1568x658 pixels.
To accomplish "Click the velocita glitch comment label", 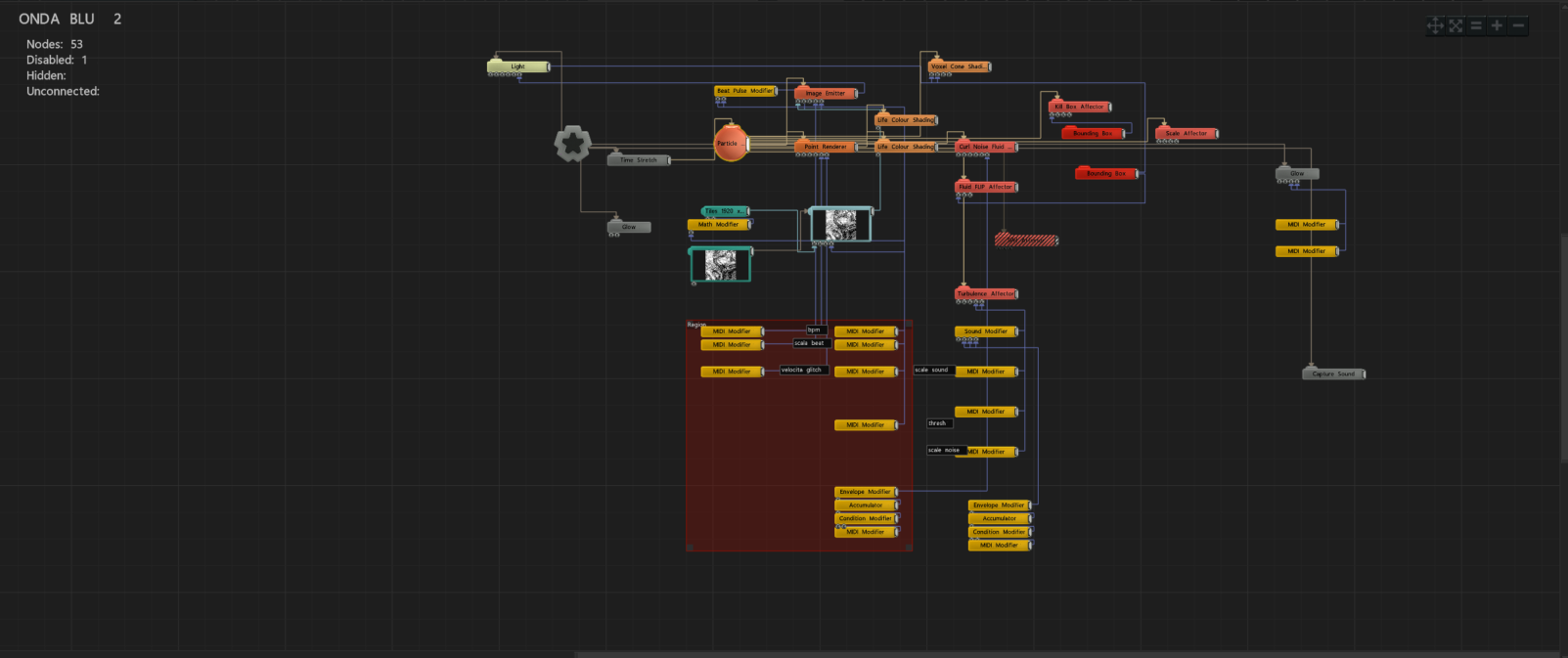I will pyautogui.click(x=803, y=371).
